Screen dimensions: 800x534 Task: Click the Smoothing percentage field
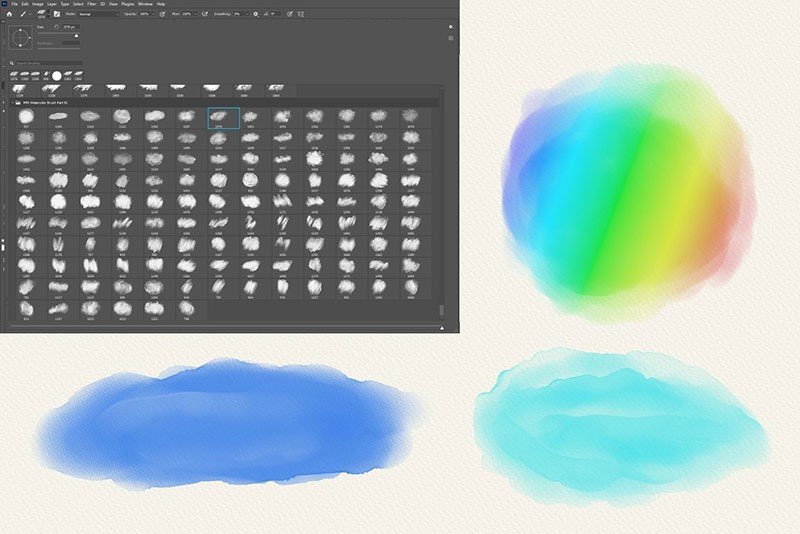tap(238, 14)
